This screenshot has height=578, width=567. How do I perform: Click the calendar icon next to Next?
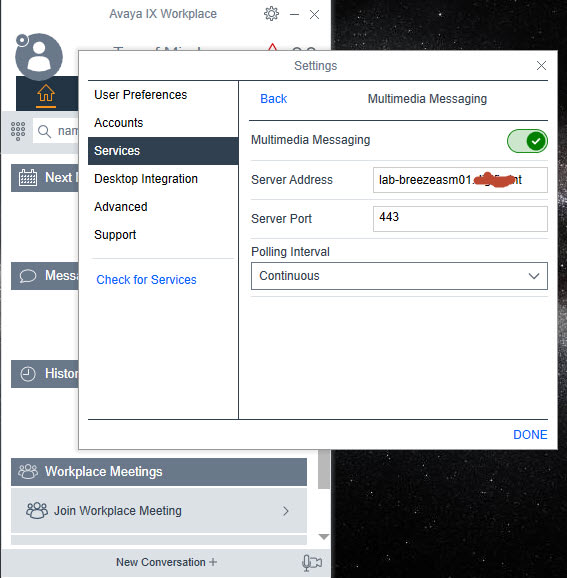(28, 178)
